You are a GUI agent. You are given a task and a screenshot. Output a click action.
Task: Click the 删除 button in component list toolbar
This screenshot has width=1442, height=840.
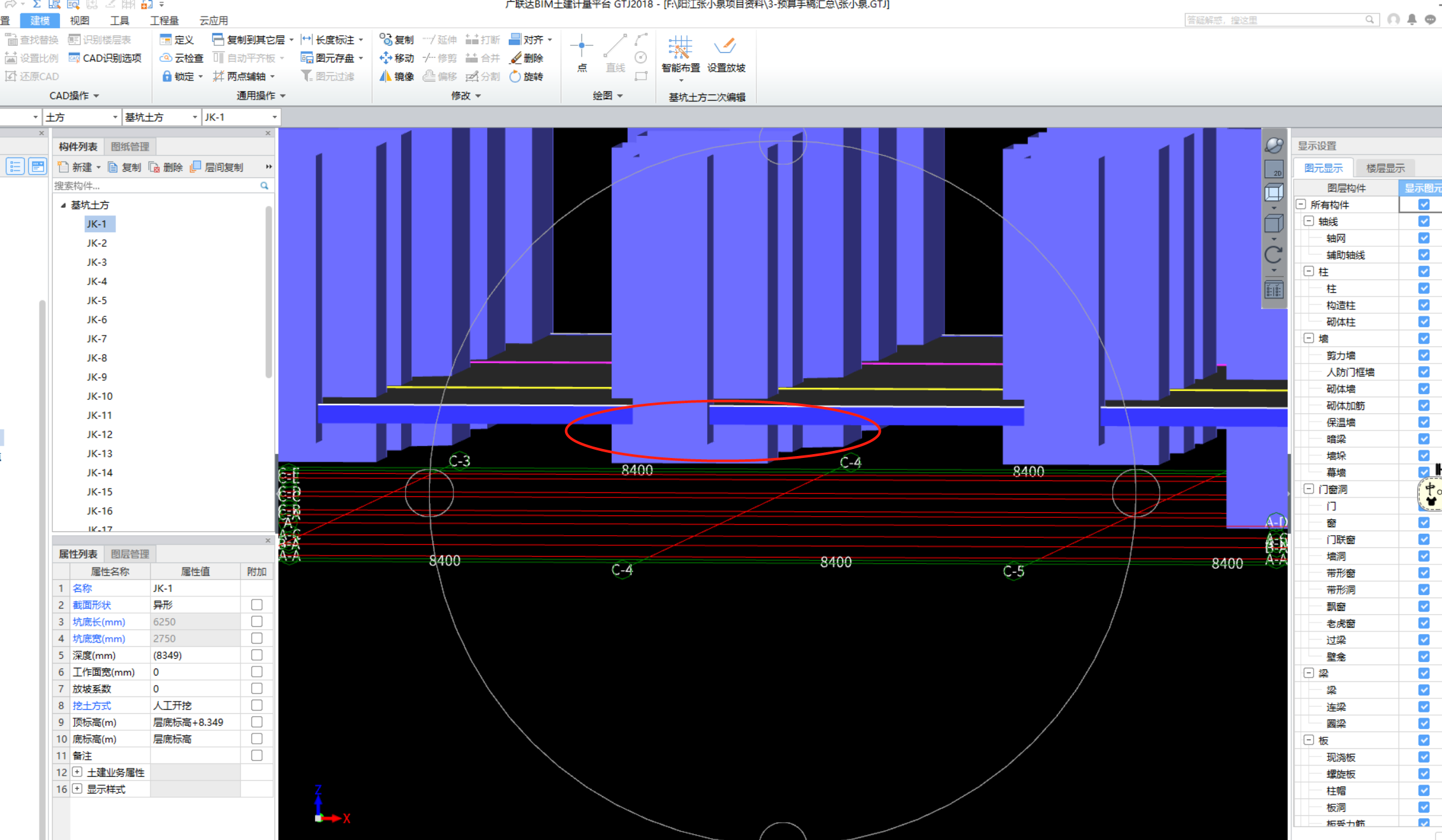tap(166, 167)
